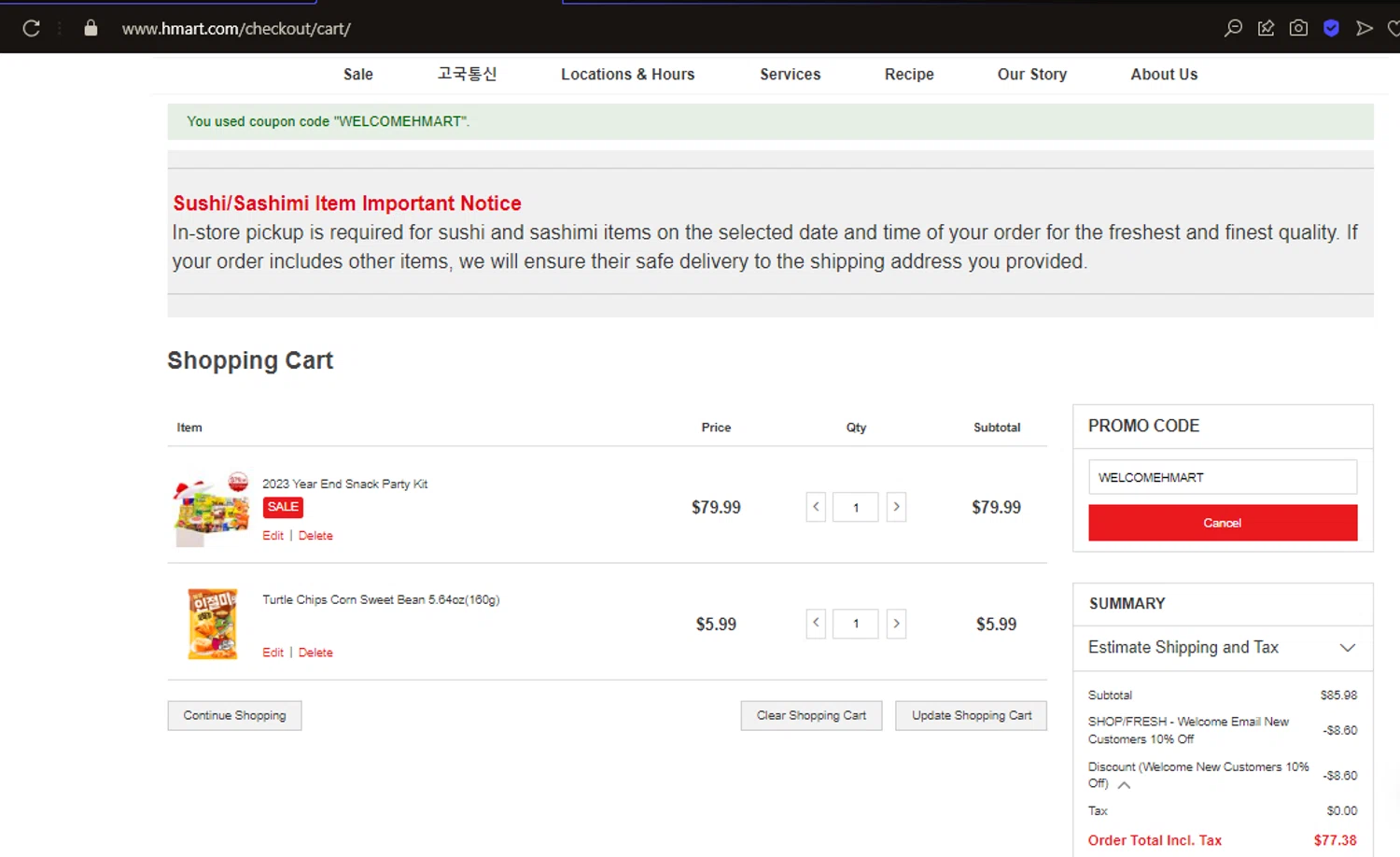Collapse the Discount breakdown chevron
Viewport: 1400px width, 857px height.
pyautogui.click(x=1124, y=785)
